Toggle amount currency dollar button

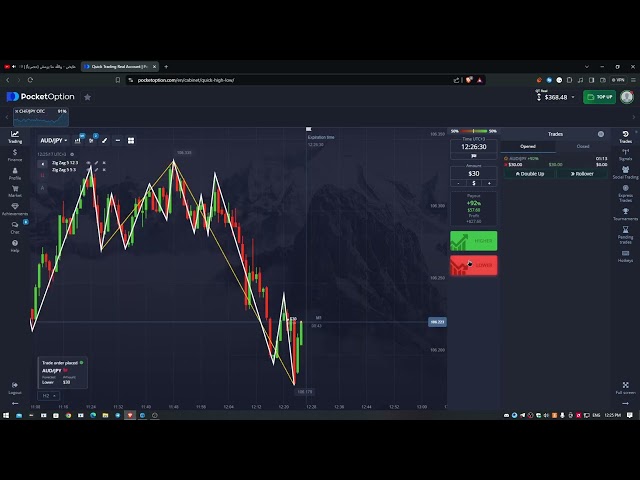click(473, 183)
